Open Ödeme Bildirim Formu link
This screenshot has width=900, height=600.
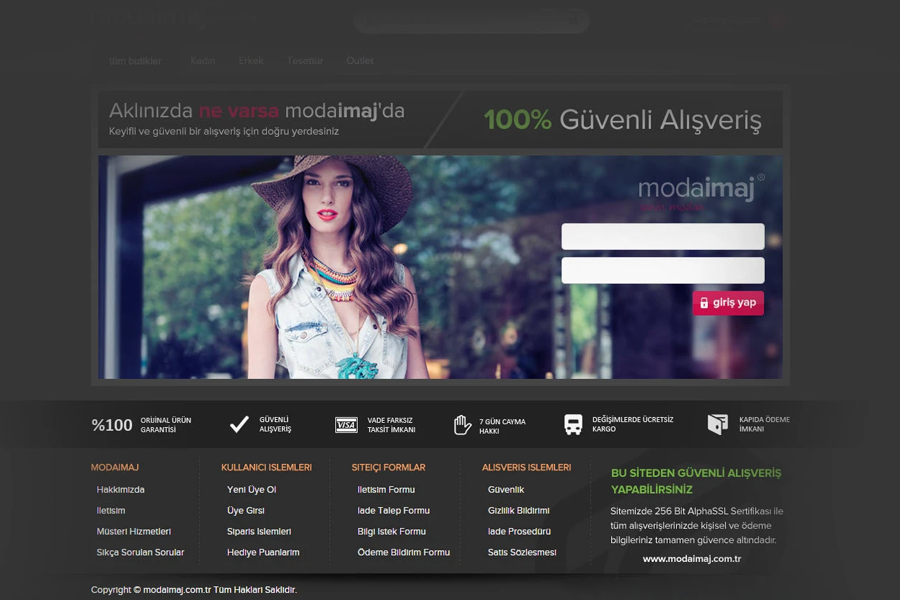tap(404, 552)
